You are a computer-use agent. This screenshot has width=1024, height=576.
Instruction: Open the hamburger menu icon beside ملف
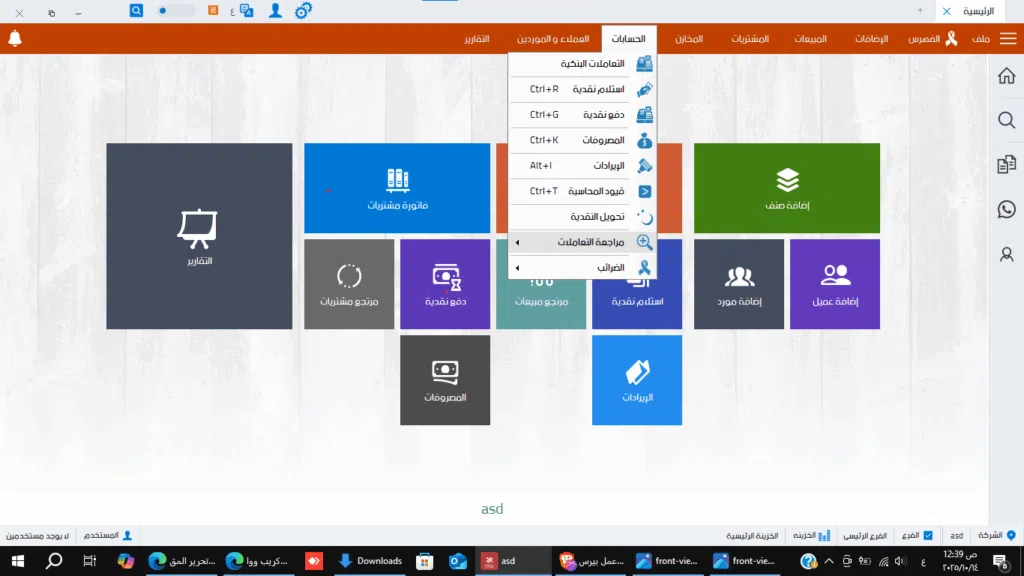tap(1007, 39)
